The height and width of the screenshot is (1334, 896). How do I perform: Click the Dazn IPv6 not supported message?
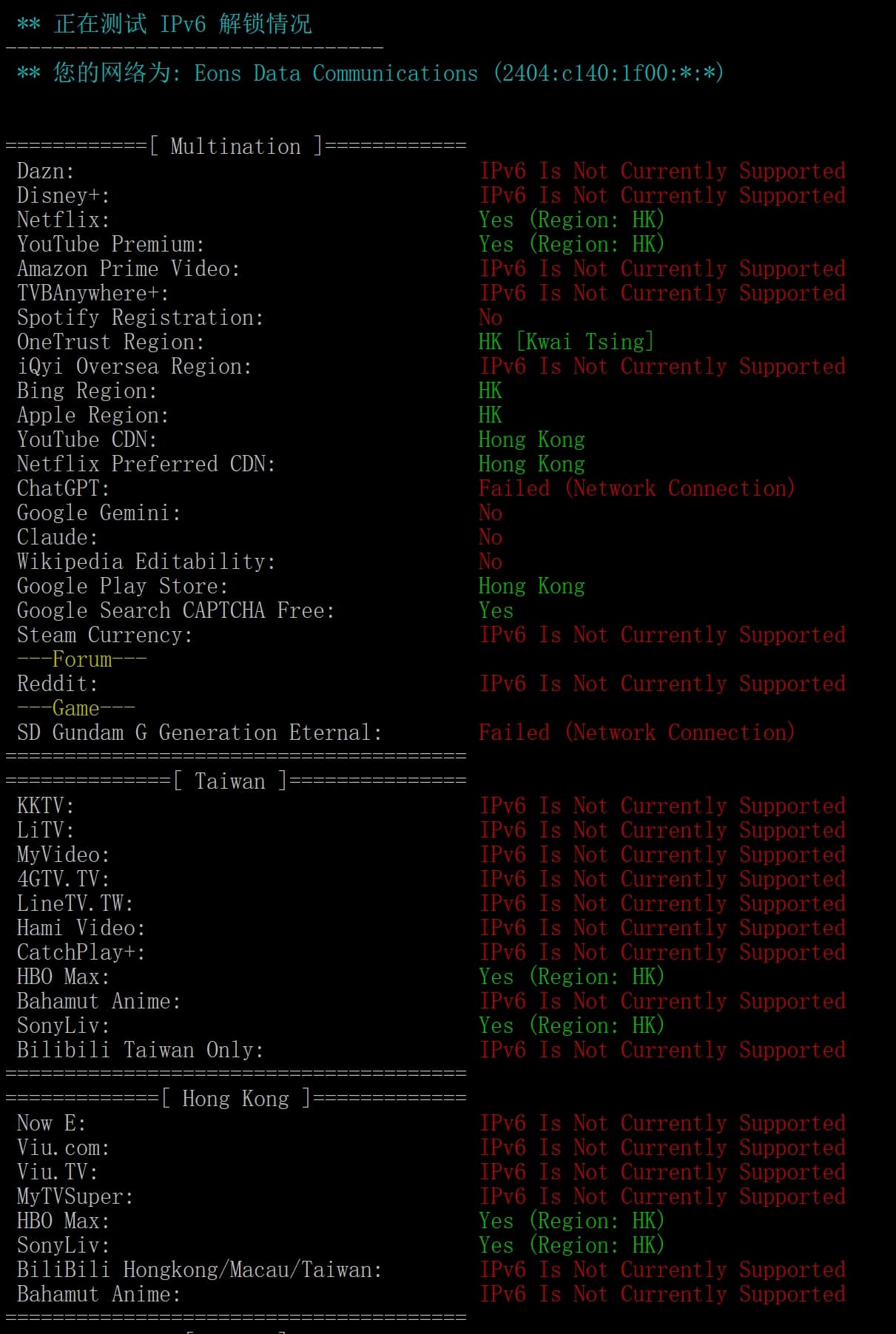click(662, 171)
